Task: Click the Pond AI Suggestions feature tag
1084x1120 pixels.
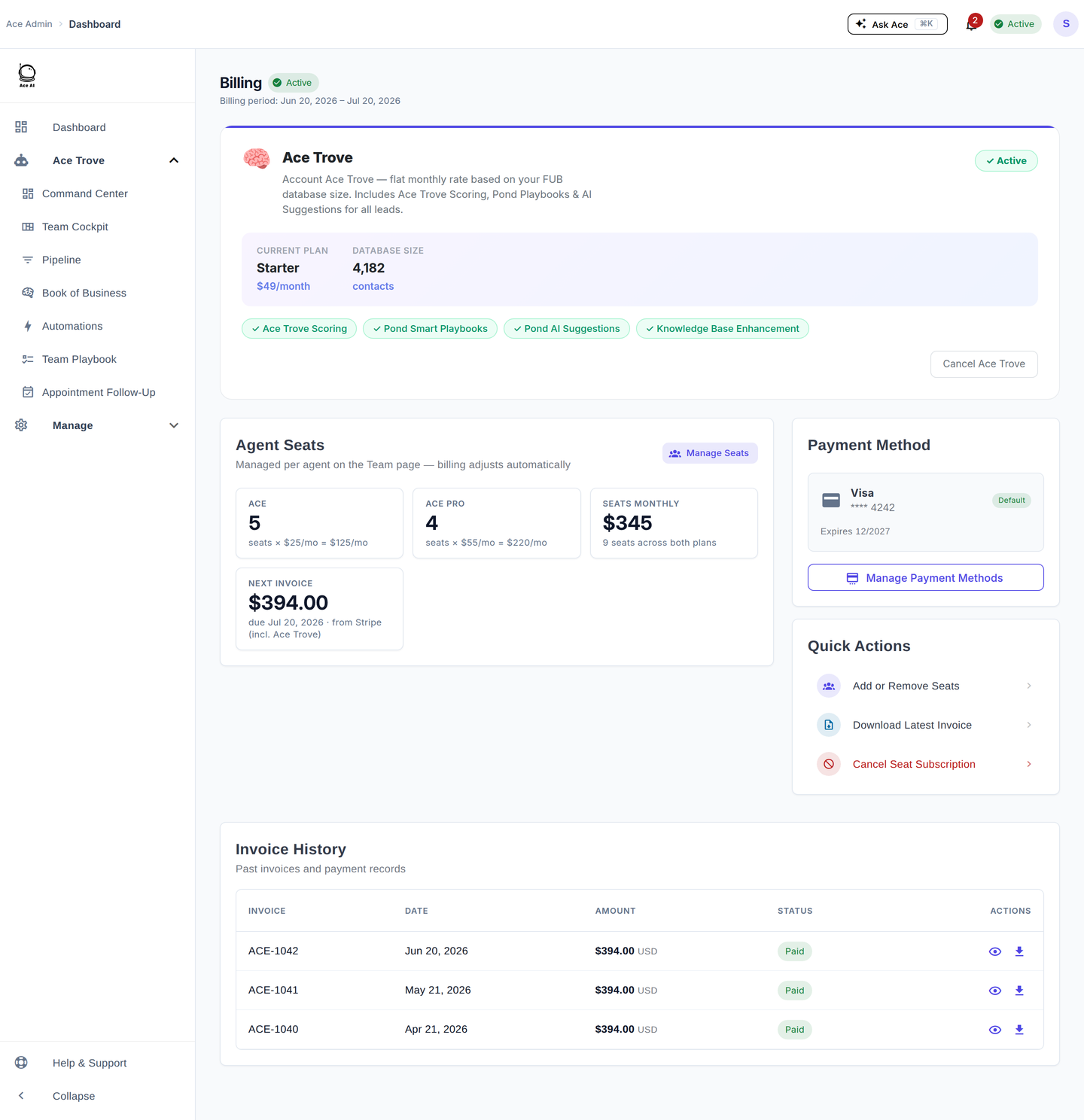Action: pyautogui.click(x=567, y=329)
